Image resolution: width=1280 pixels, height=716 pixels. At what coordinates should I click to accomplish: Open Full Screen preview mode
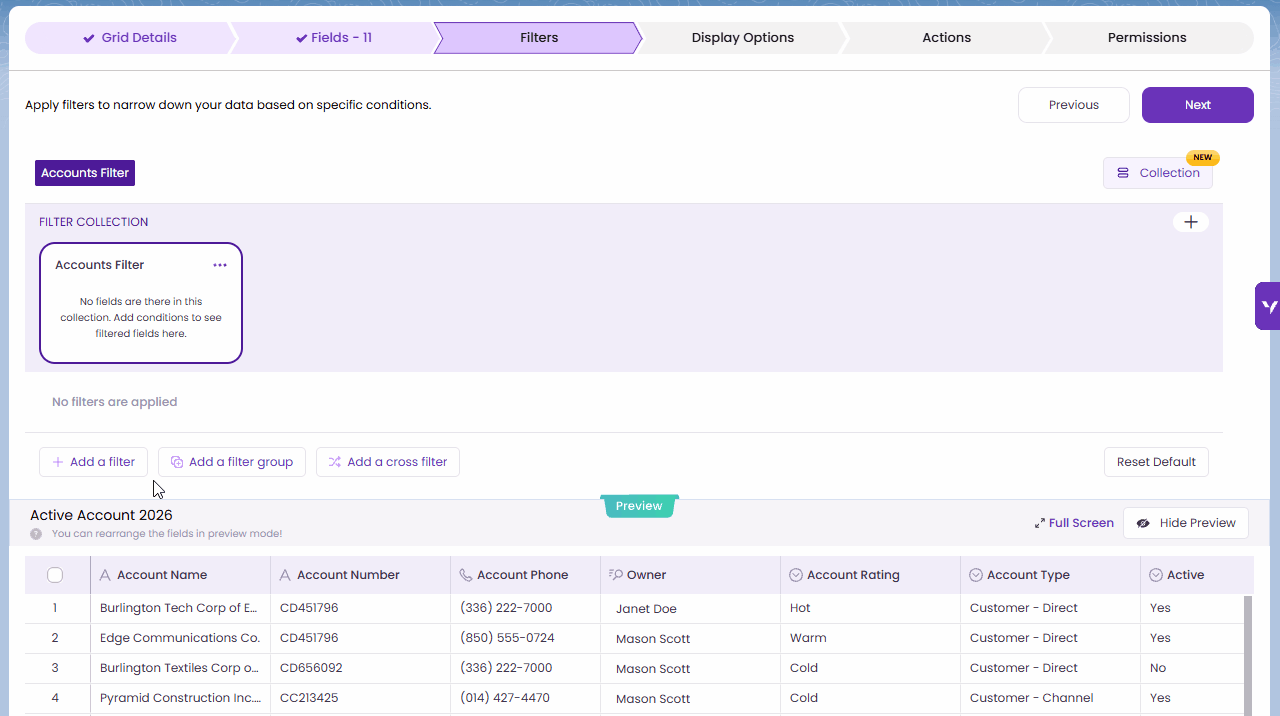1074,523
